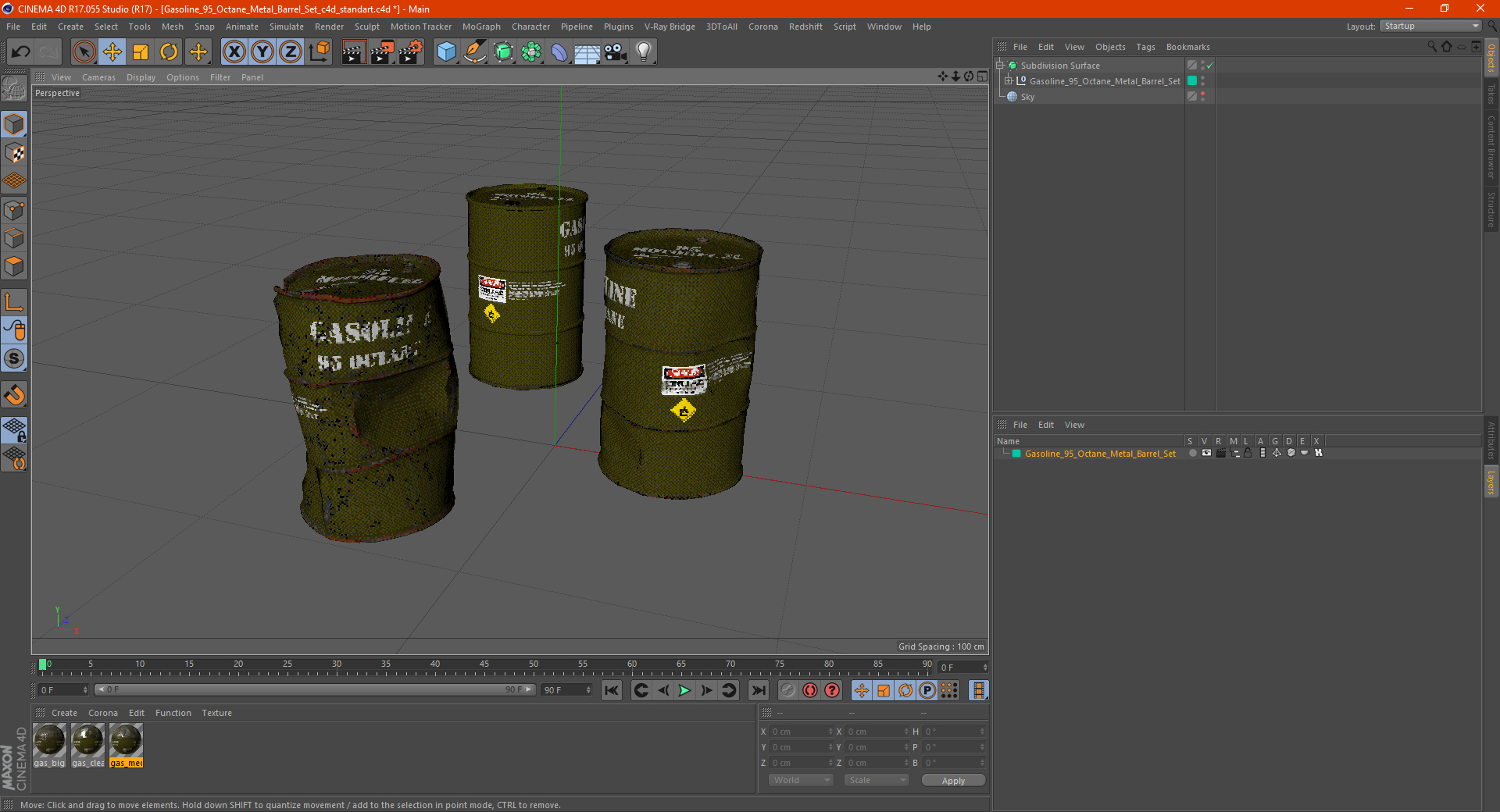
Task: Select the Live Selection tool
Action: (x=84, y=52)
